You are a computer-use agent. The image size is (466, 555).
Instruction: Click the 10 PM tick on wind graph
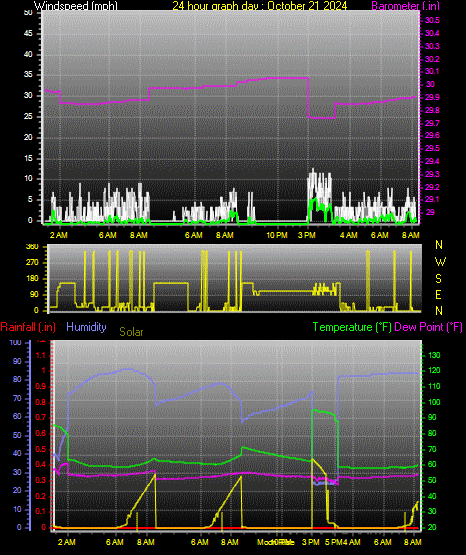click(277, 235)
